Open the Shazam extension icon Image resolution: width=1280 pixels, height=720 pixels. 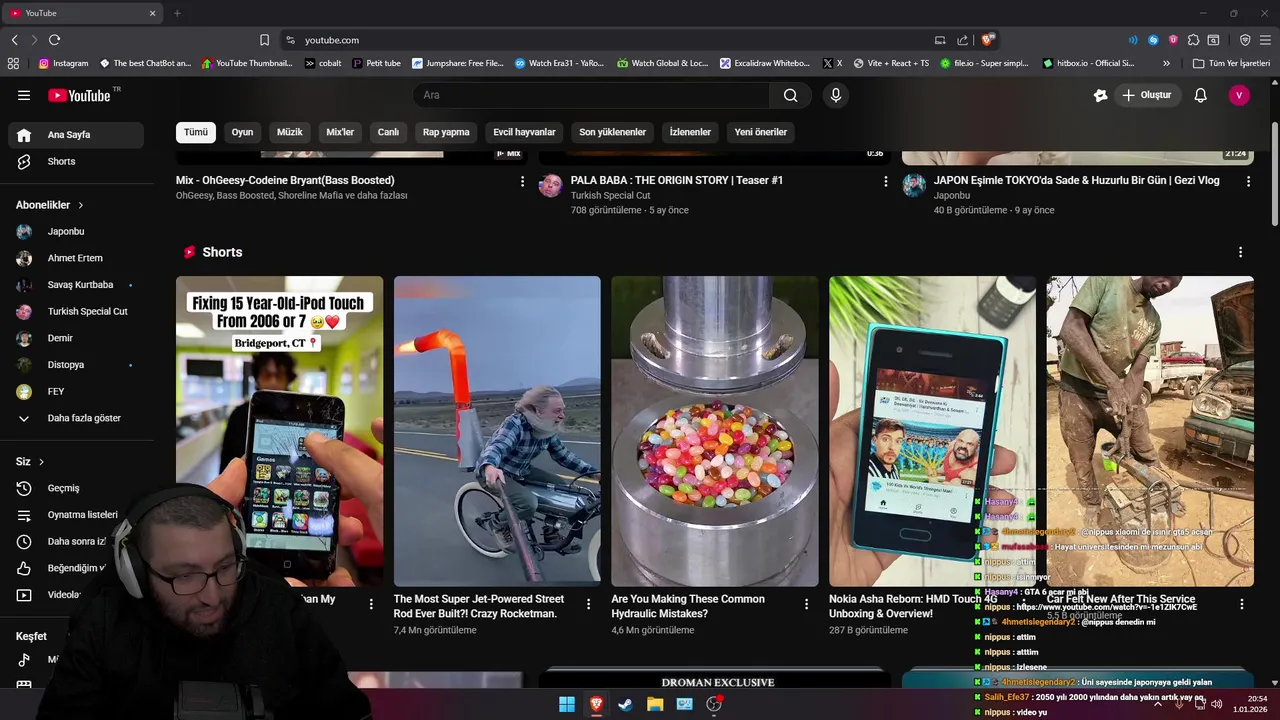(1153, 40)
